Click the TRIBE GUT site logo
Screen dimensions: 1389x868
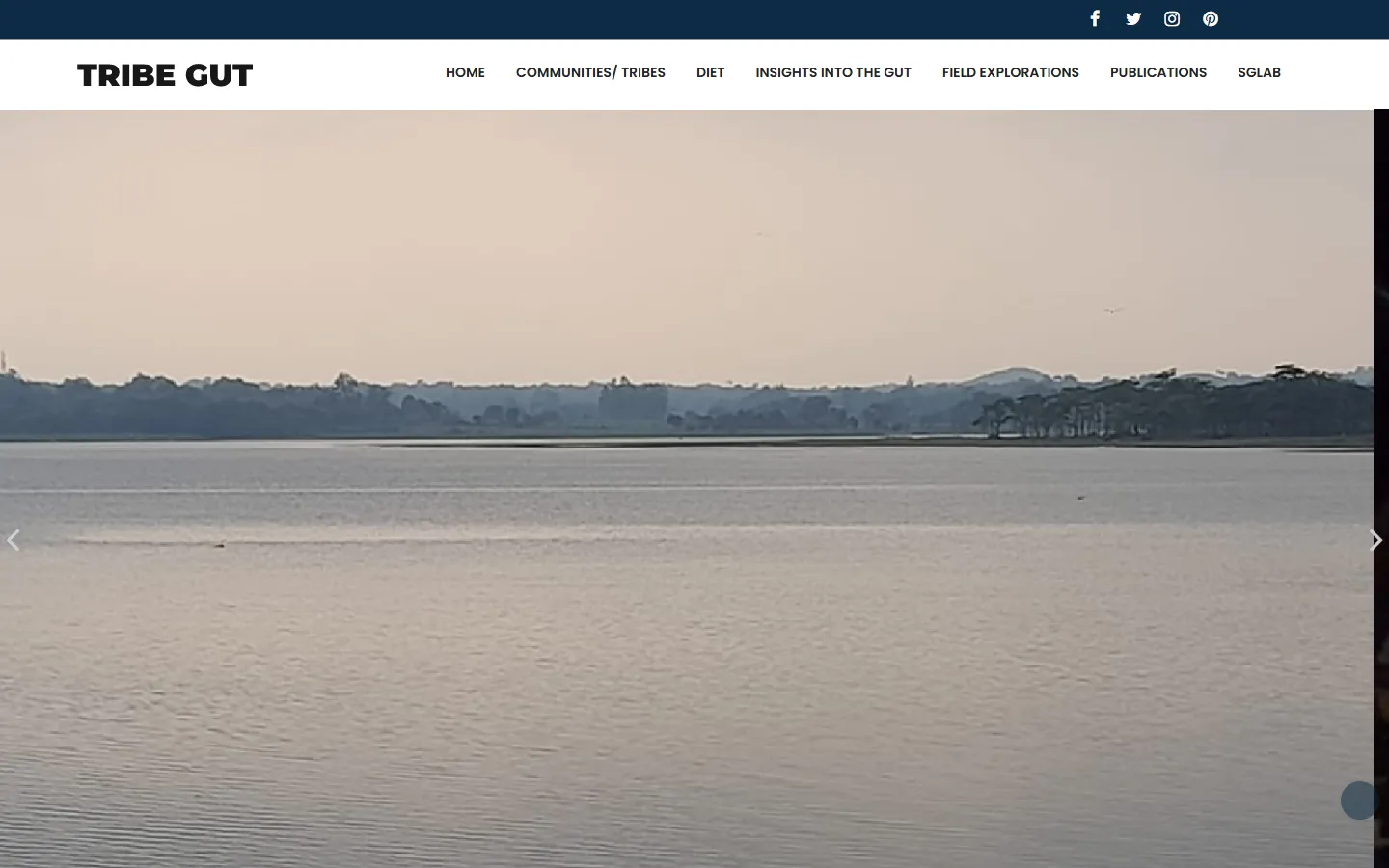click(x=165, y=75)
